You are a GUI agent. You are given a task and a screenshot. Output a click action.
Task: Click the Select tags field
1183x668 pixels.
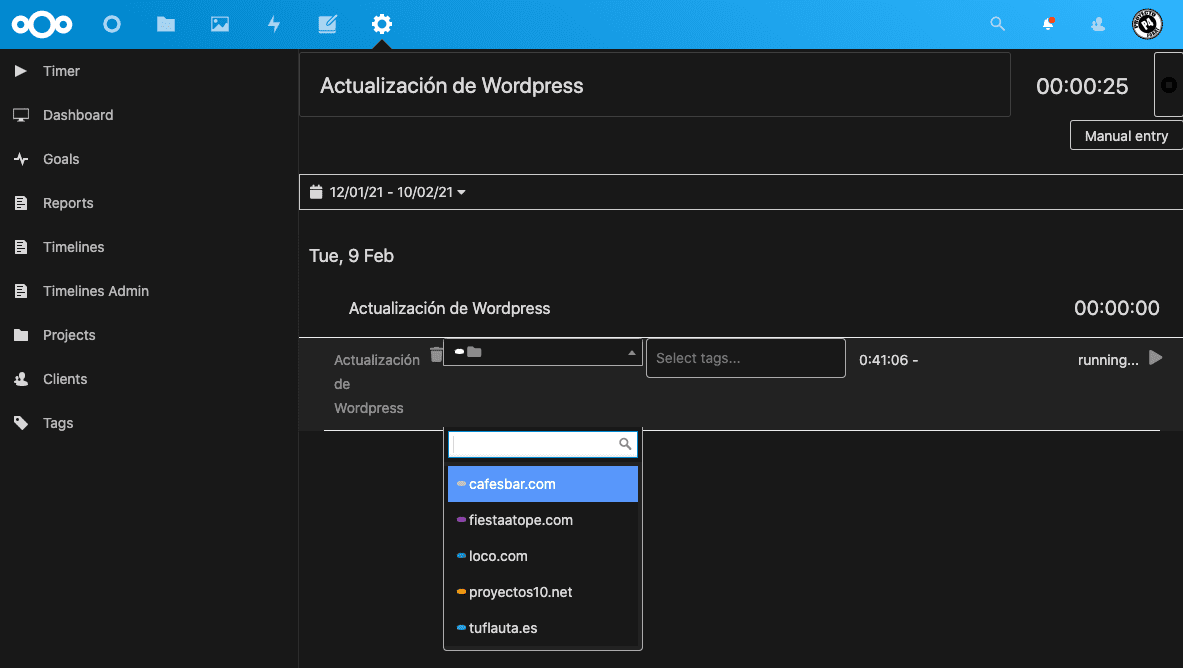pos(745,358)
